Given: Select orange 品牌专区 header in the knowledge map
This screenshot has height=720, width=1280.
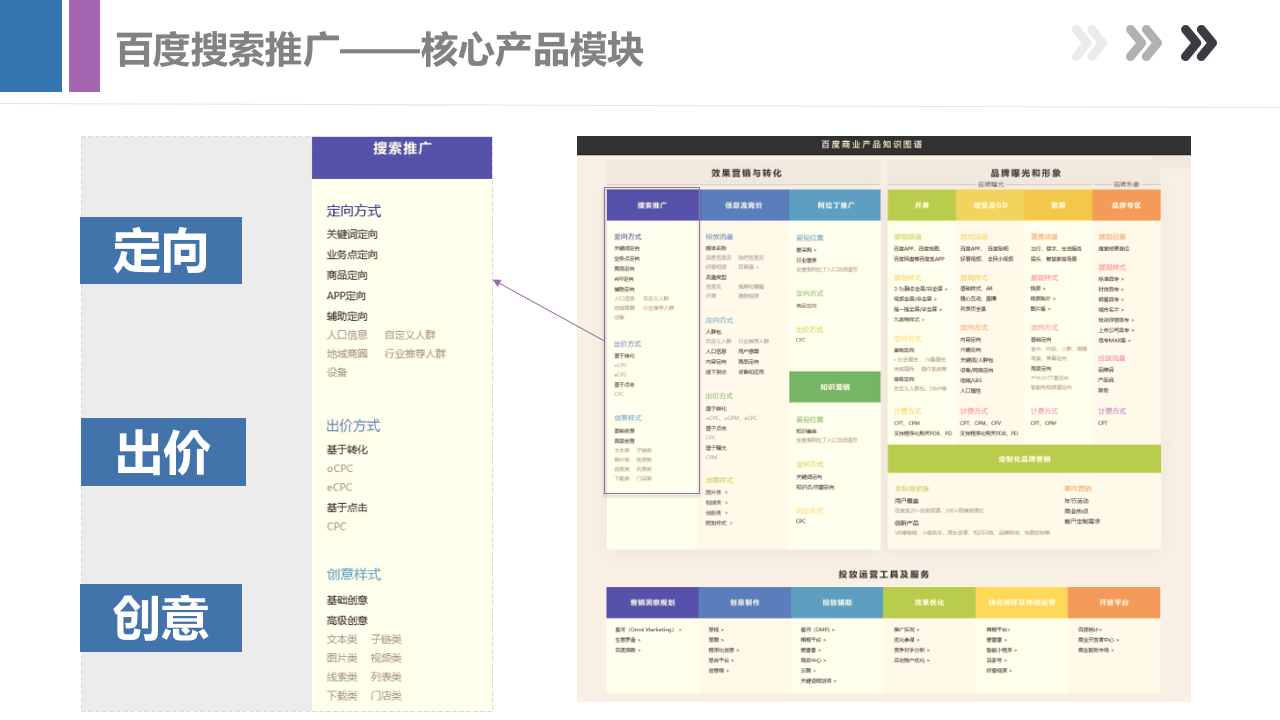Looking at the screenshot, I should click(1126, 205).
